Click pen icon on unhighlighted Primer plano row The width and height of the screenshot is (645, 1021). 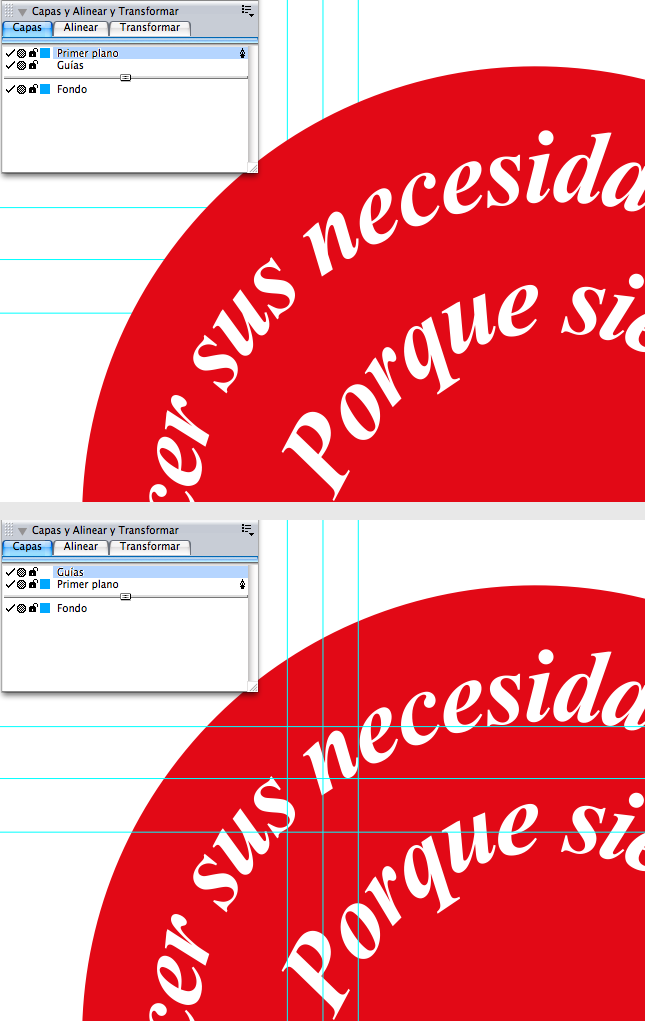pyautogui.click(x=242, y=585)
